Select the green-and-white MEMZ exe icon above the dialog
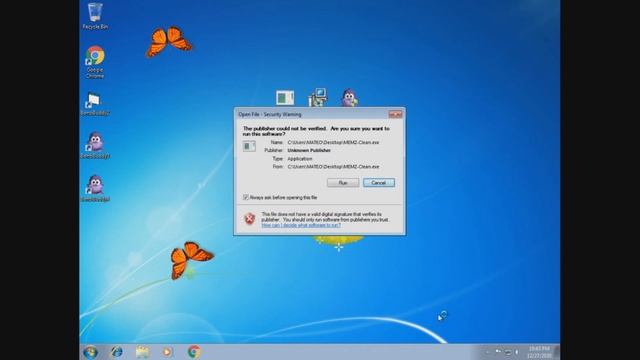This screenshot has width=640, height=360. pos(285,98)
